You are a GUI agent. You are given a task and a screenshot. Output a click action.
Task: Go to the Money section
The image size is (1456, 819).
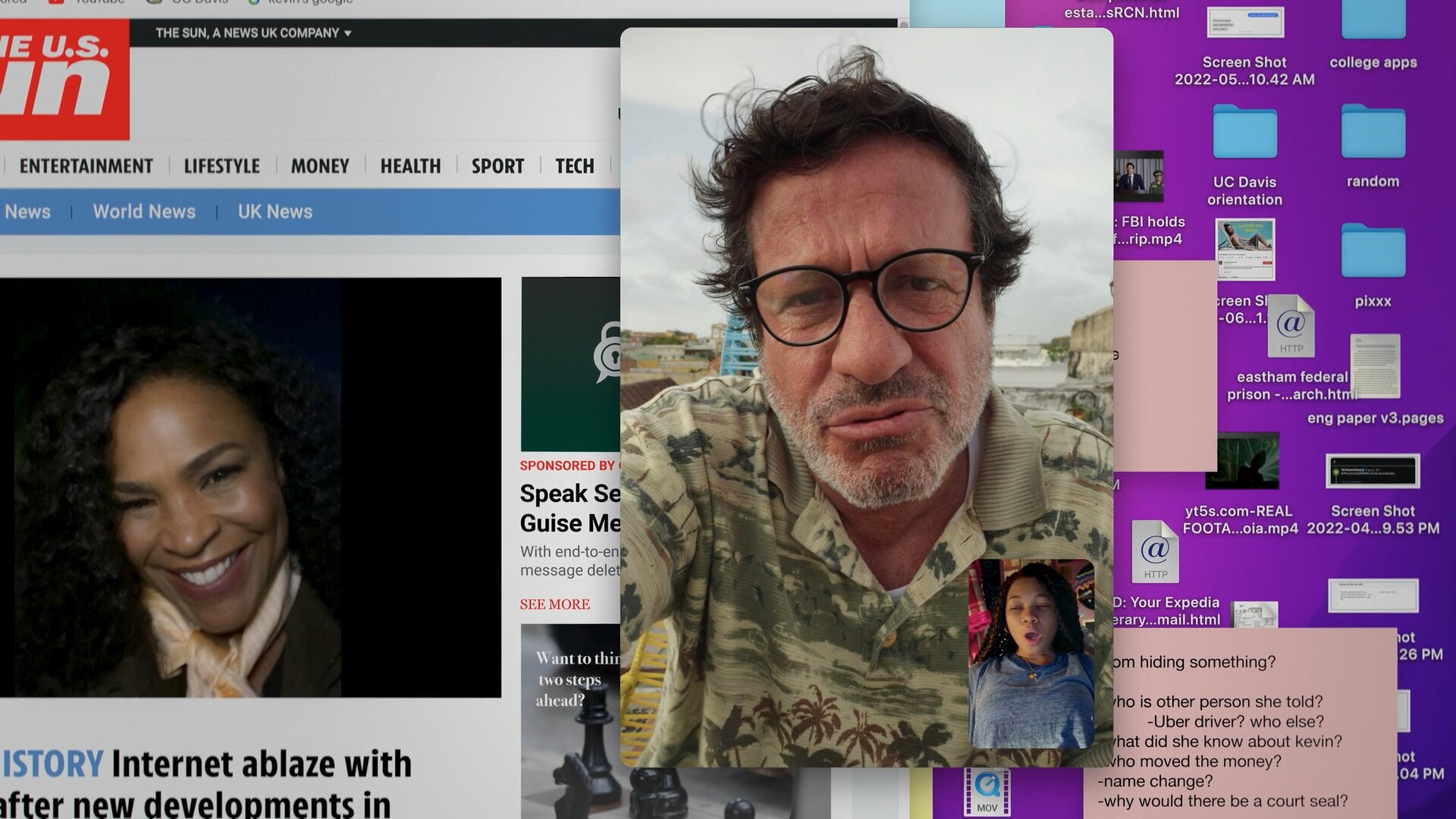[x=319, y=166]
